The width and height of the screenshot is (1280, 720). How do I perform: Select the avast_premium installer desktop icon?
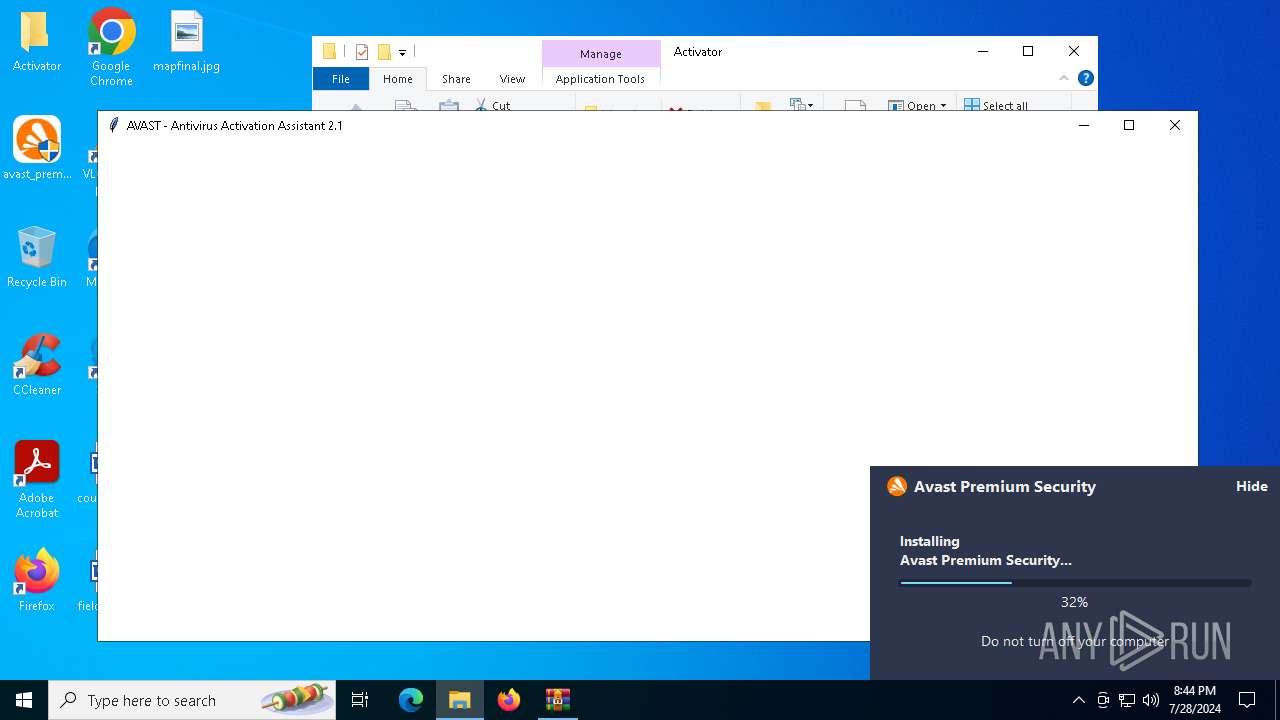[37, 148]
